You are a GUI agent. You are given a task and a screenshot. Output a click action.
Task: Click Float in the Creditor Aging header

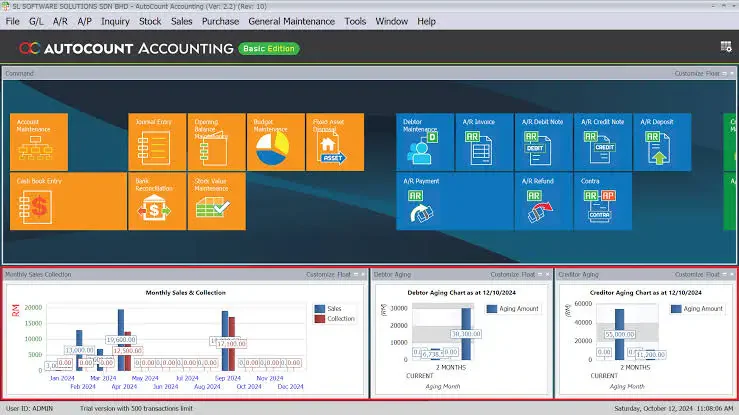713,274
